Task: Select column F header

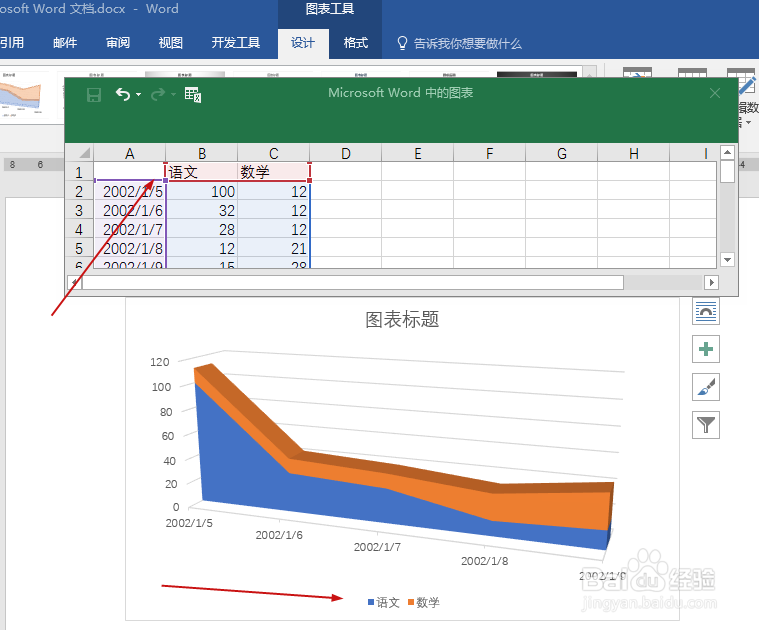Action: (489, 153)
